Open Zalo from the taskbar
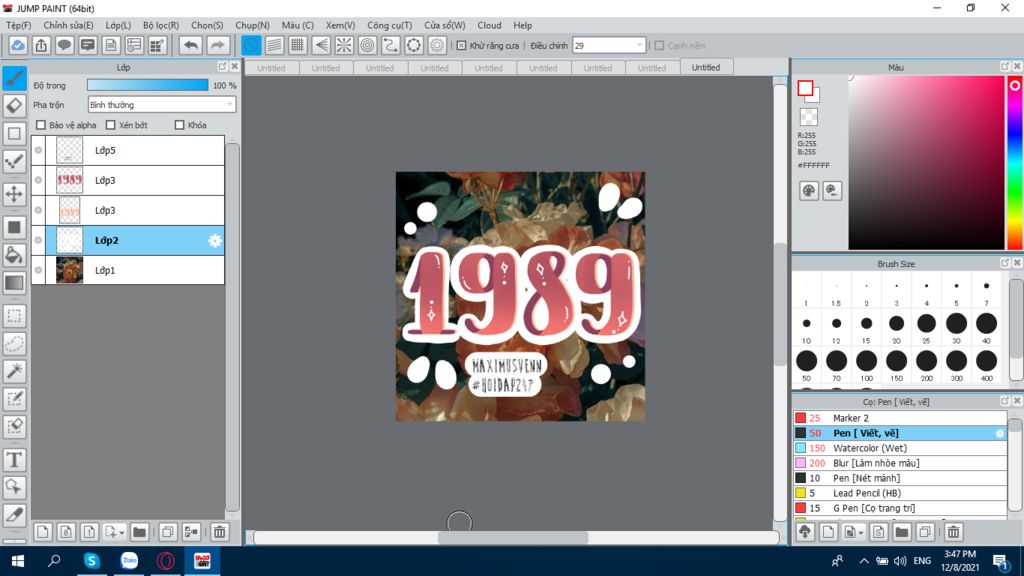1024x576 pixels. pos(129,560)
